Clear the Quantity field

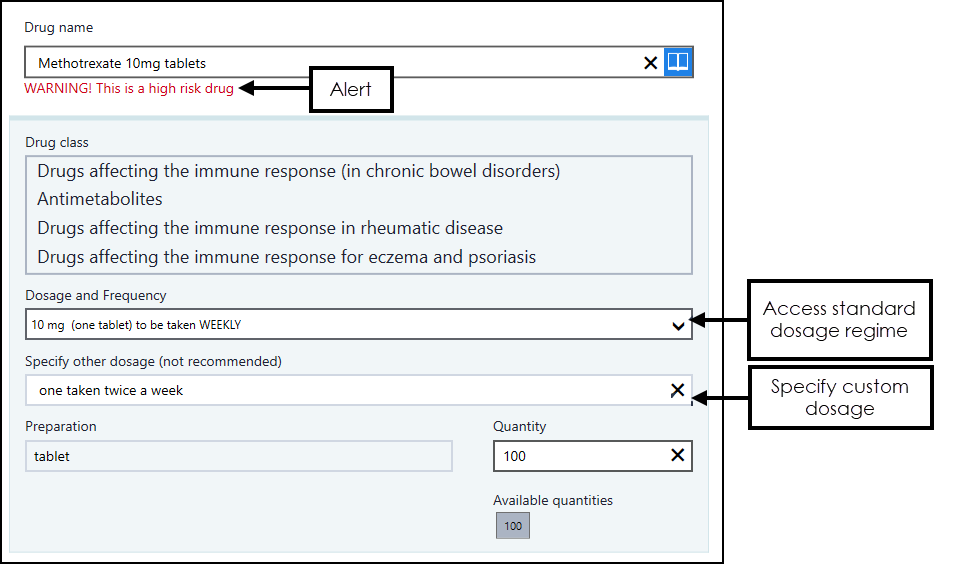click(x=677, y=456)
